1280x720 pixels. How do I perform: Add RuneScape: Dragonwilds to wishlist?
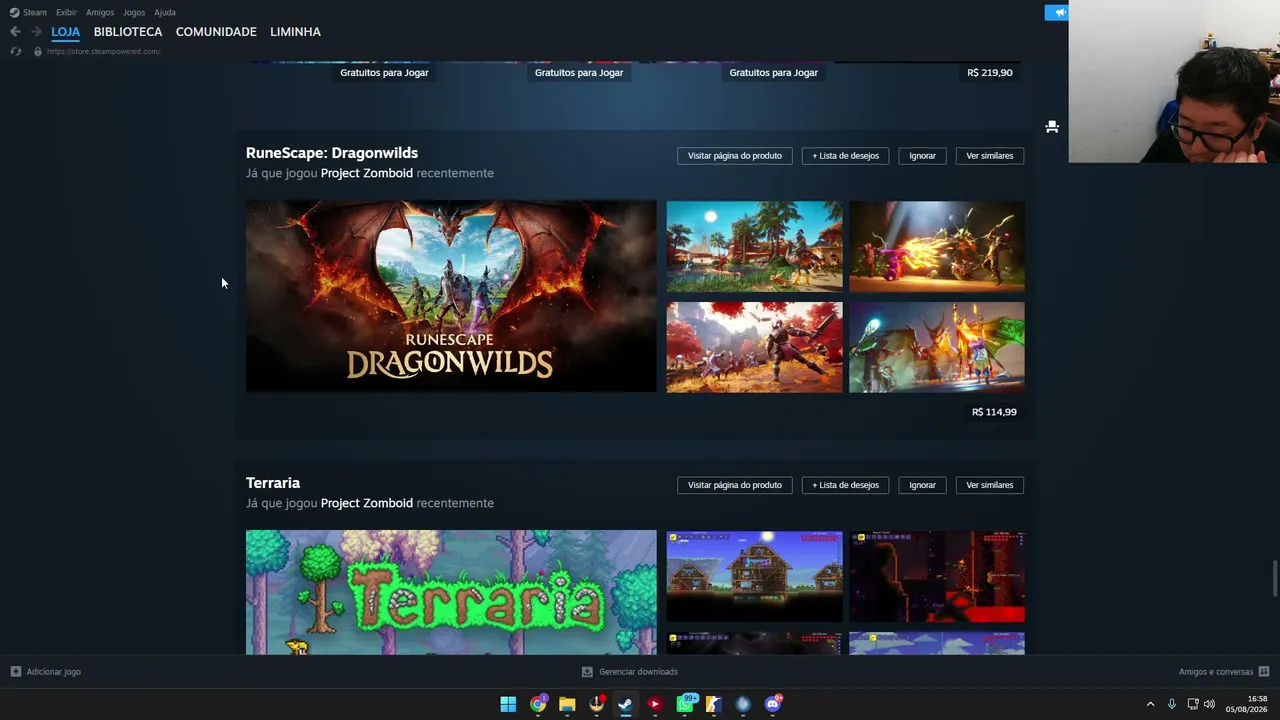click(845, 156)
